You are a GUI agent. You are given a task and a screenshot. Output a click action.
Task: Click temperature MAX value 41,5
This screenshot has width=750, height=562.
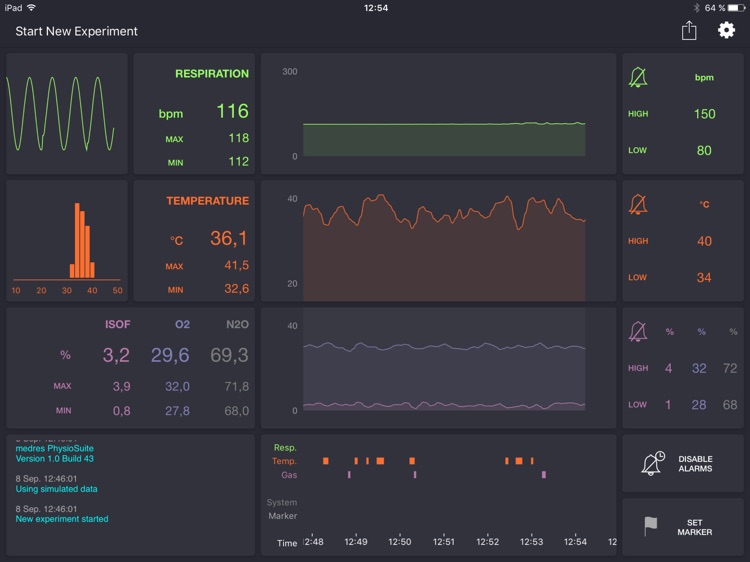[237, 265]
